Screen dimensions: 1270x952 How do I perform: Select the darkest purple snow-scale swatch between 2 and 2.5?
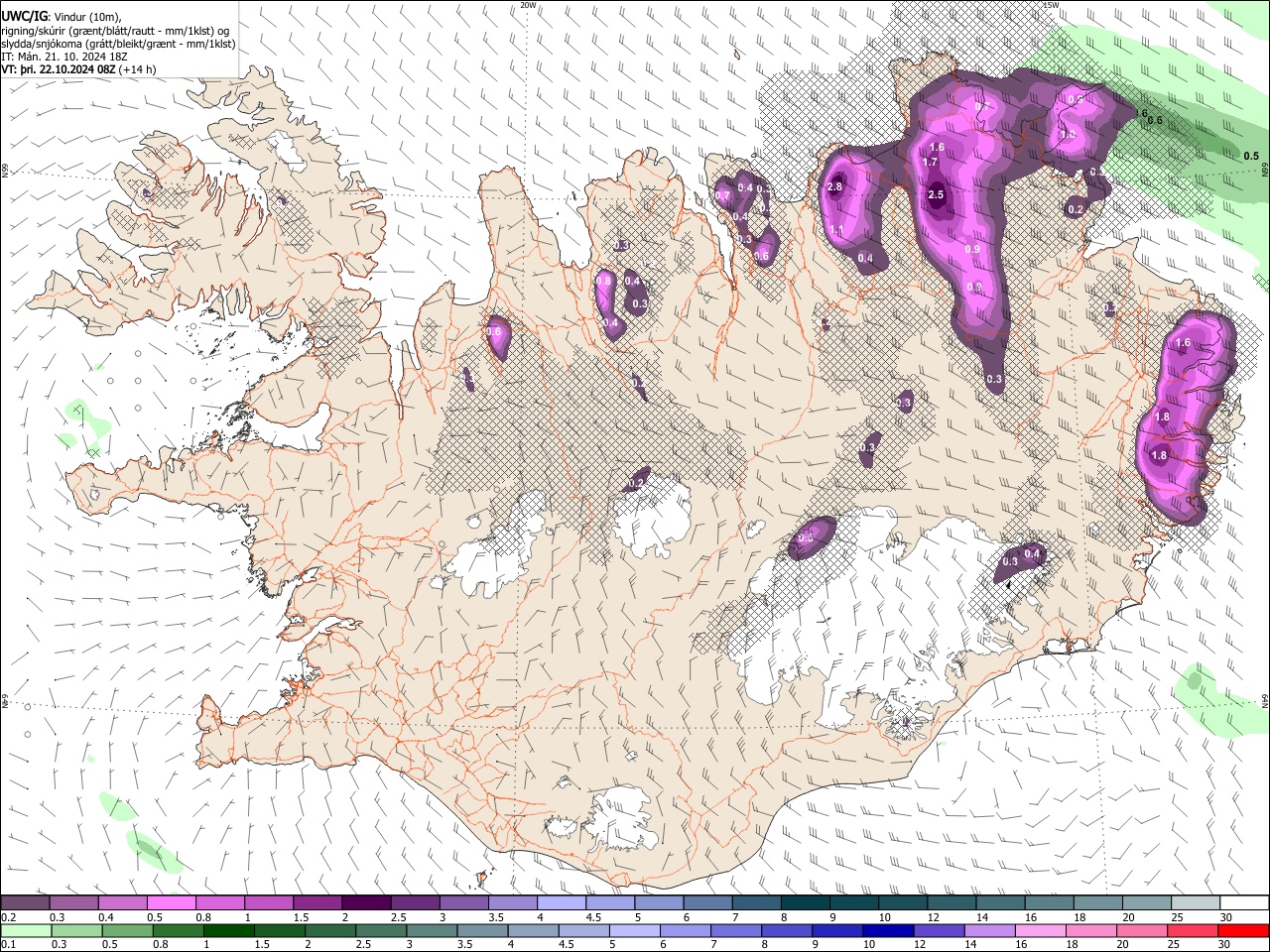click(367, 903)
